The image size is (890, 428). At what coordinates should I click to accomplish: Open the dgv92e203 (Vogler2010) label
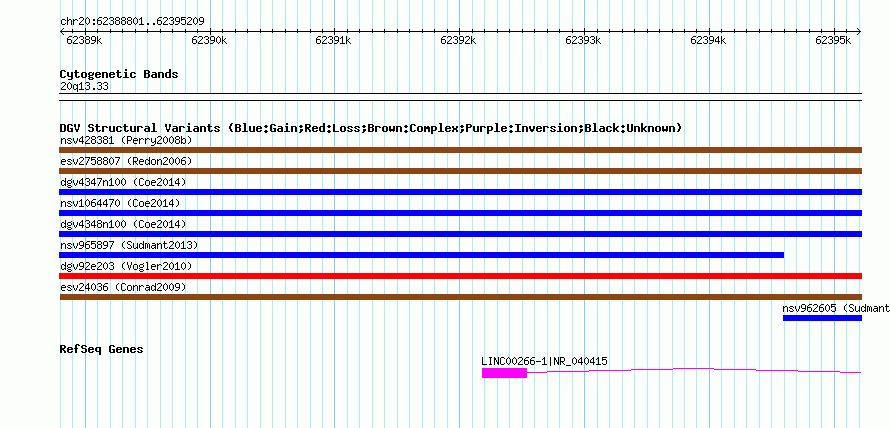126,266
